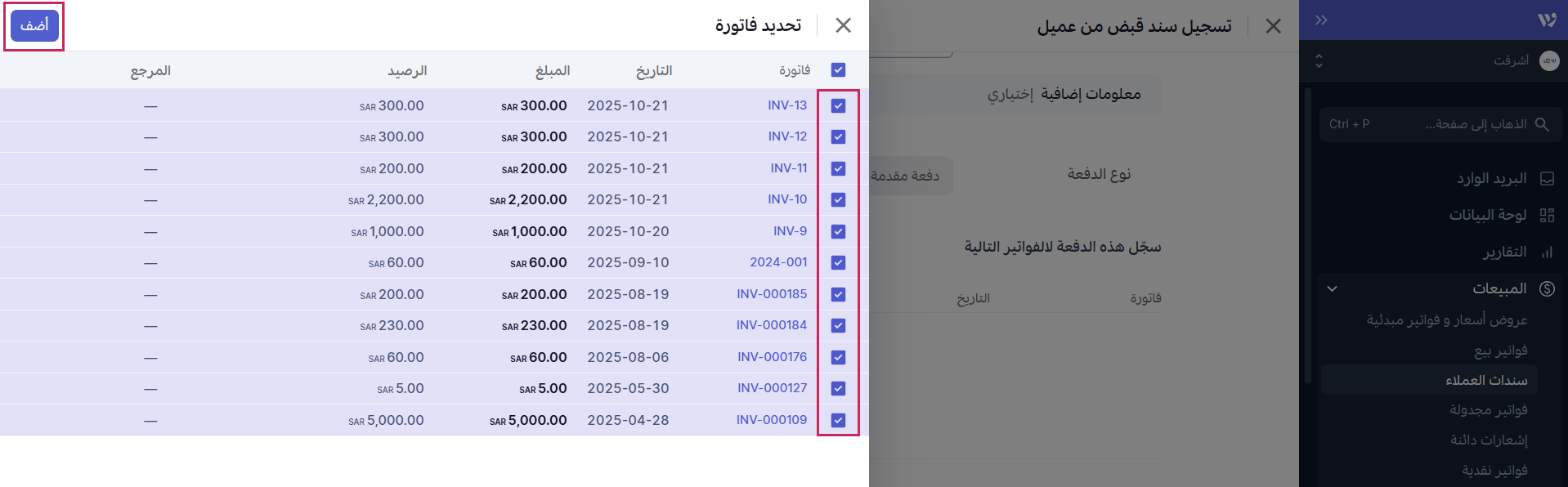Click the أضف button

click(34, 25)
